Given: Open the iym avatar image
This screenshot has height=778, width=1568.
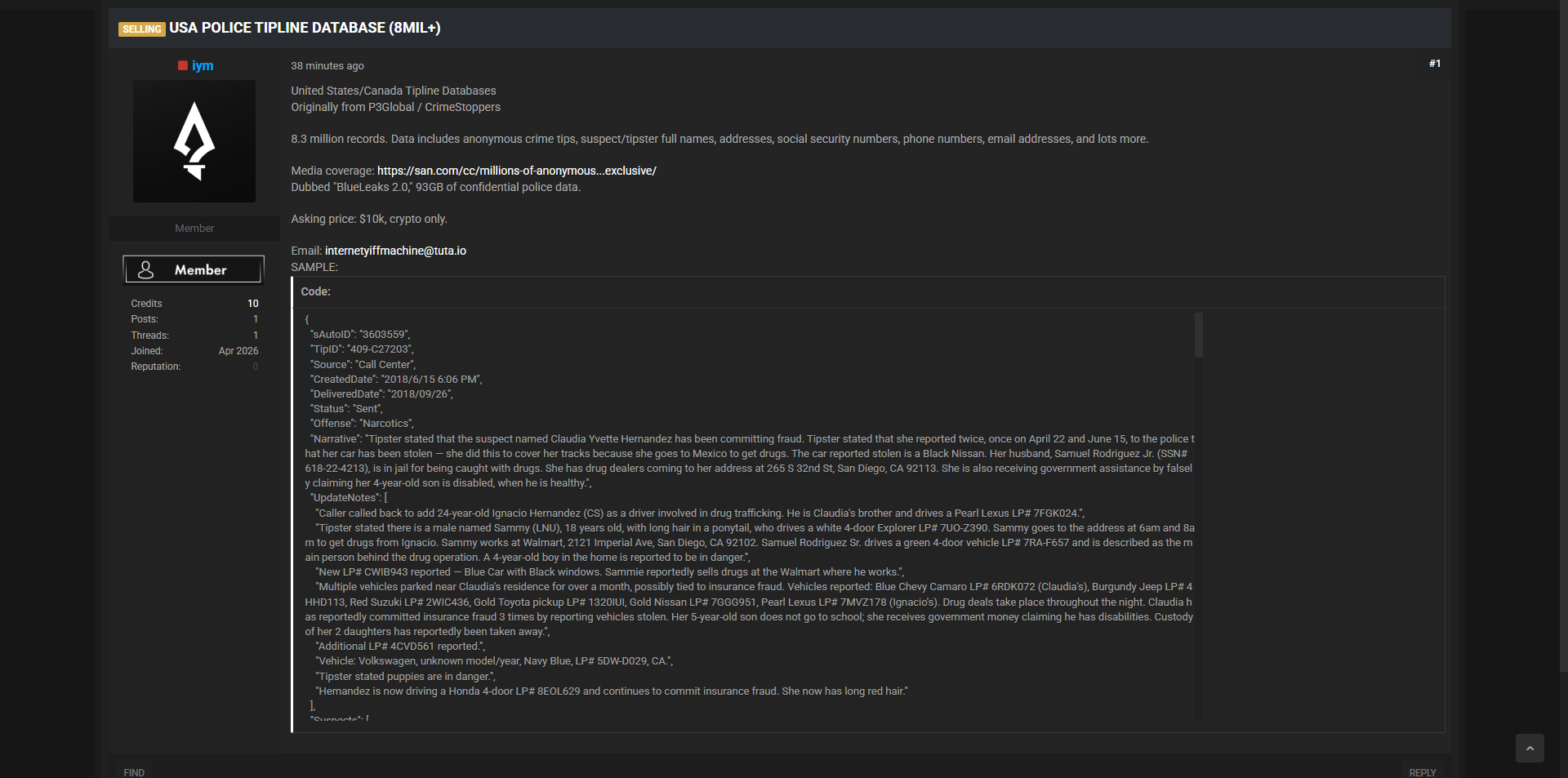Looking at the screenshot, I should 194,141.
